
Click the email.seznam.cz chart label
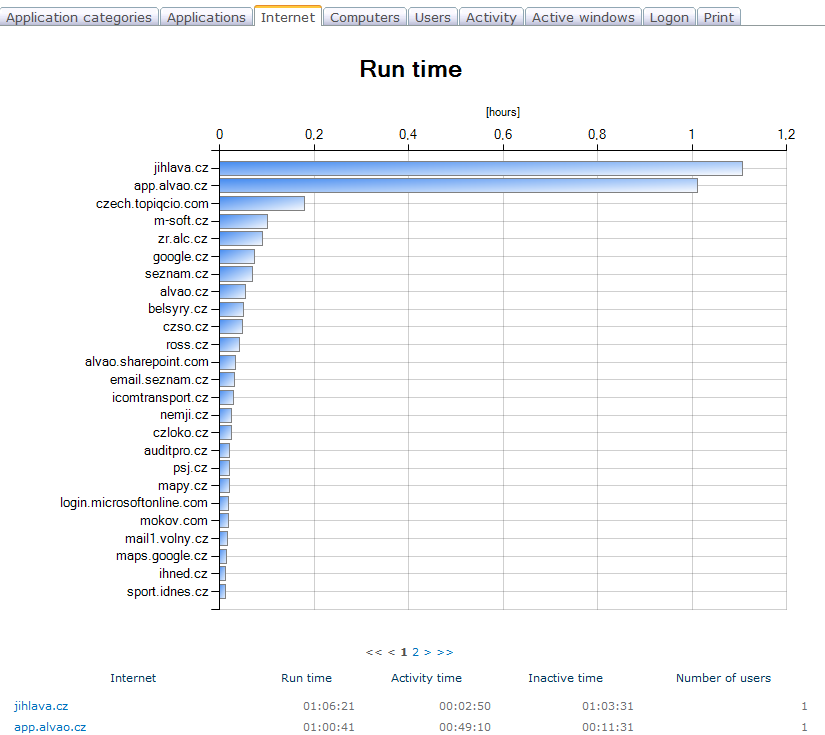pyautogui.click(x=159, y=380)
